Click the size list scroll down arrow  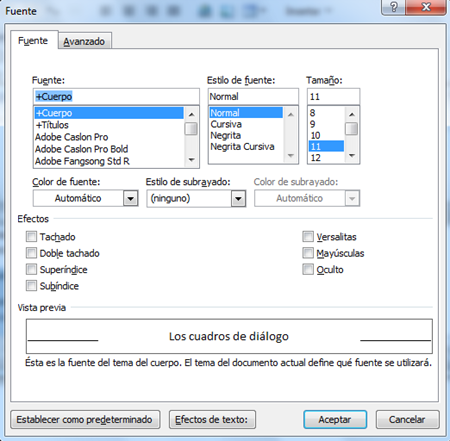(x=352, y=156)
